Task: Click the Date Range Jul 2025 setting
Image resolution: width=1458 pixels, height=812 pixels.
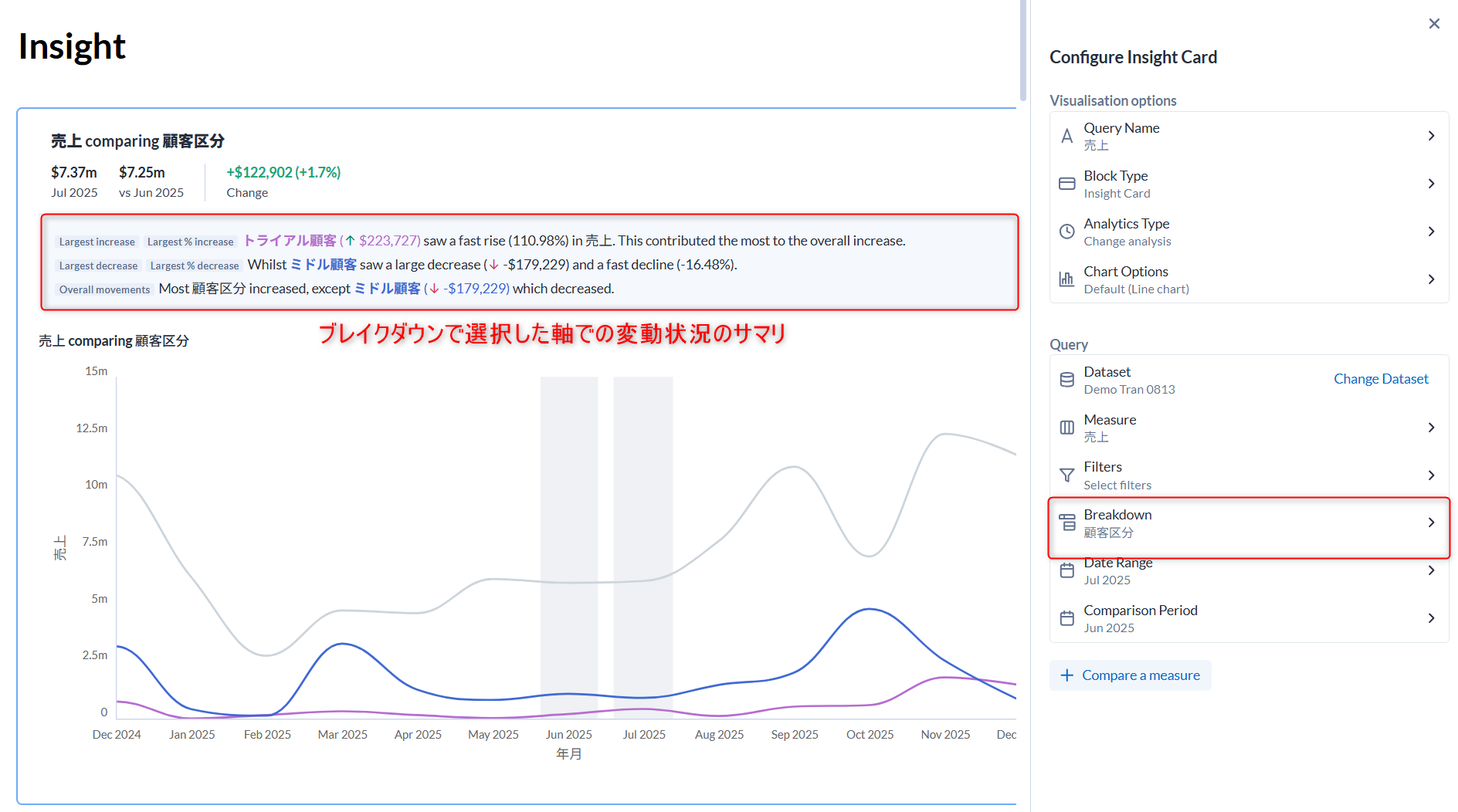Action: click(x=1249, y=571)
